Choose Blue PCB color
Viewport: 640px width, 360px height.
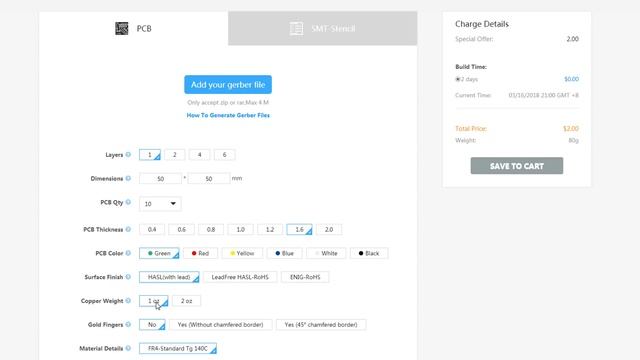284,253
